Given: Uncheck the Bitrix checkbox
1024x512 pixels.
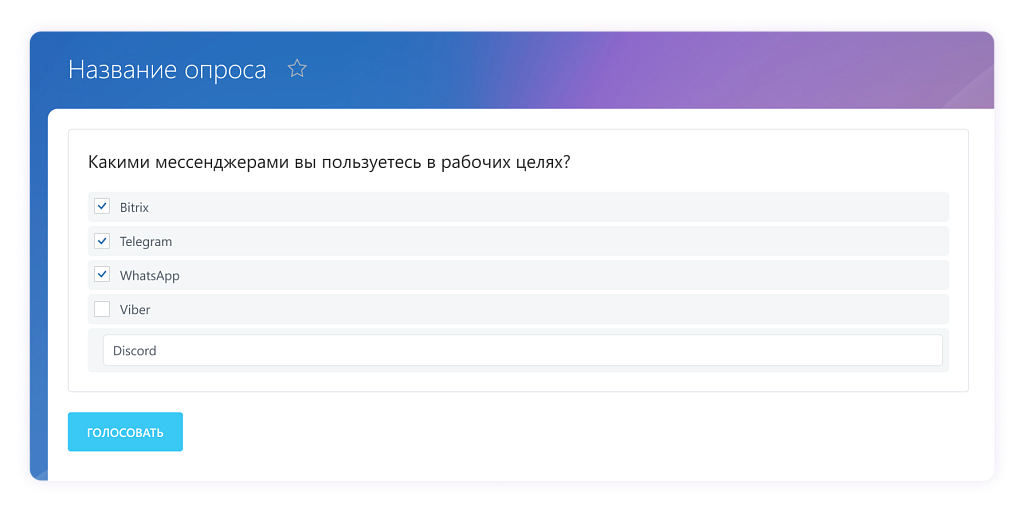Looking at the screenshot, I should (102, 207).
